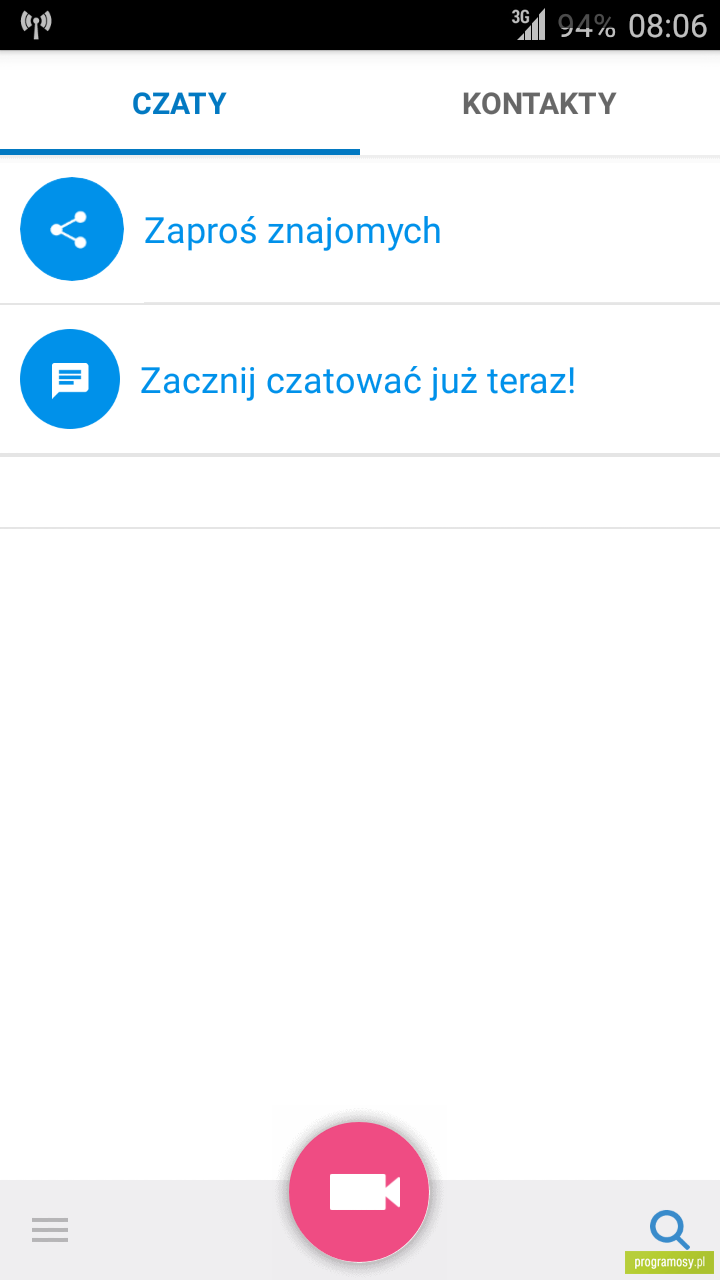Tap the hotspot icon in status bar
The width and height of the screenshot is (720, 1280).
click(36, 24)
